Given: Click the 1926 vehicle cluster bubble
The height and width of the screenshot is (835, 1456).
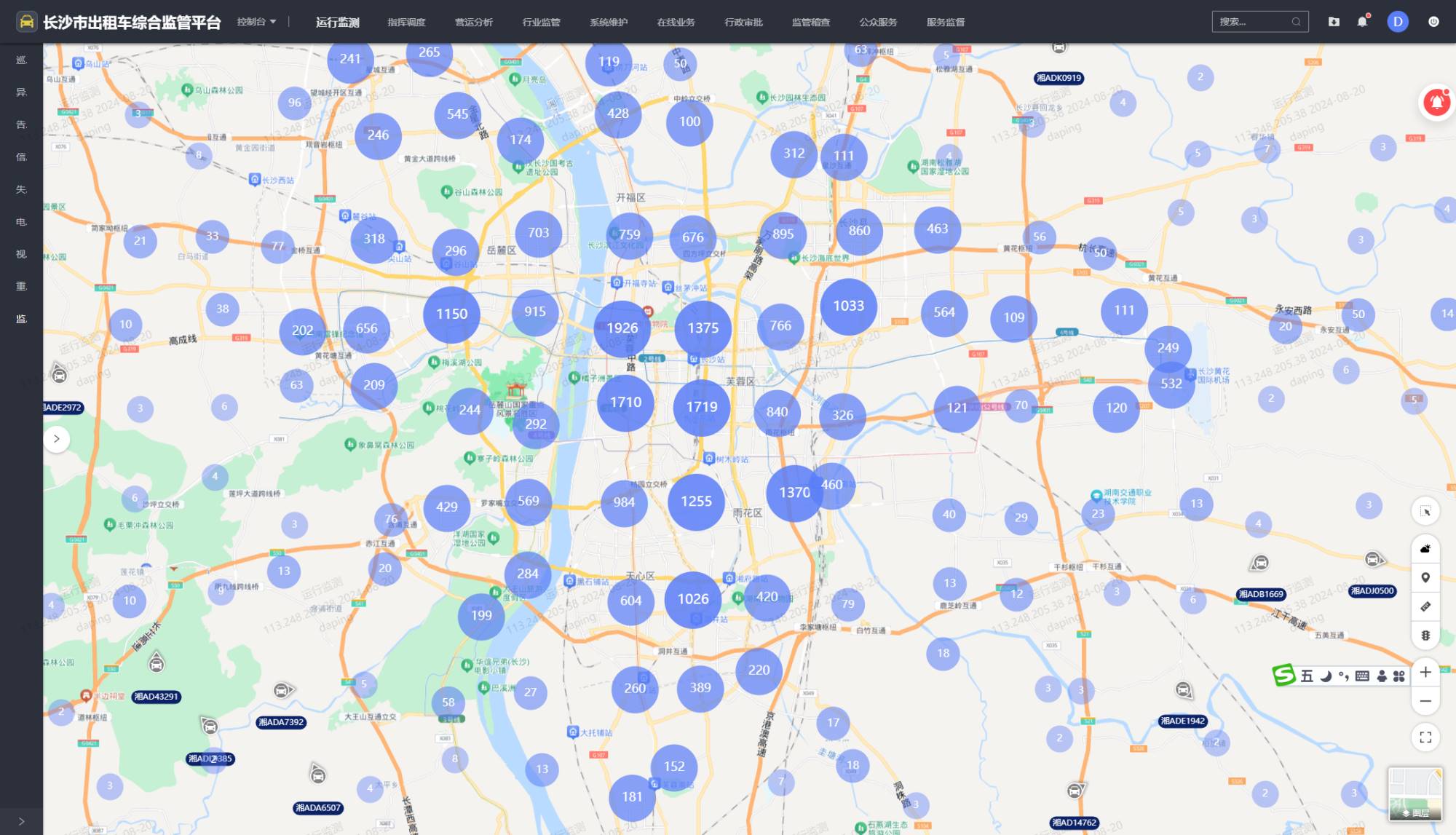Looking at the screenshot, I should click(622, 328).
